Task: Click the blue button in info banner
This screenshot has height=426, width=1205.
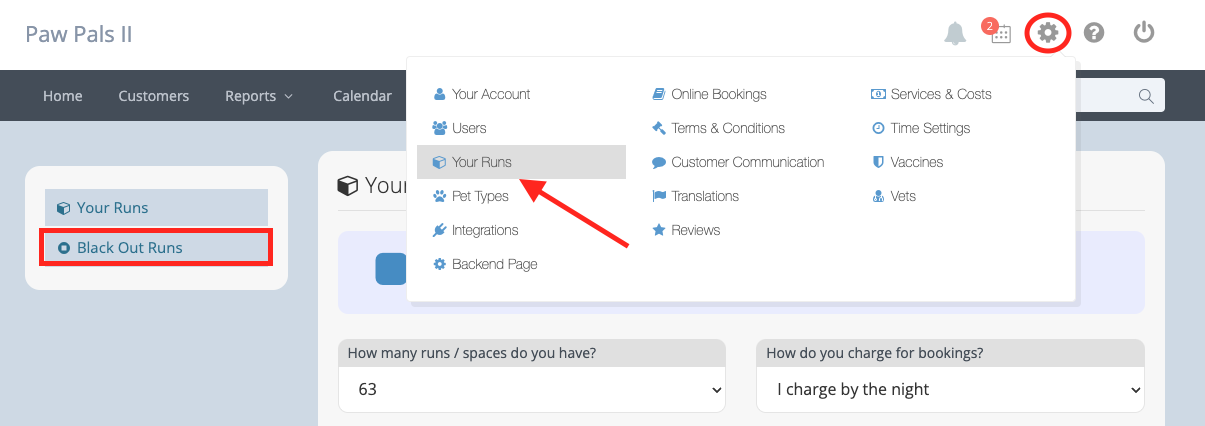Action: 391,269
